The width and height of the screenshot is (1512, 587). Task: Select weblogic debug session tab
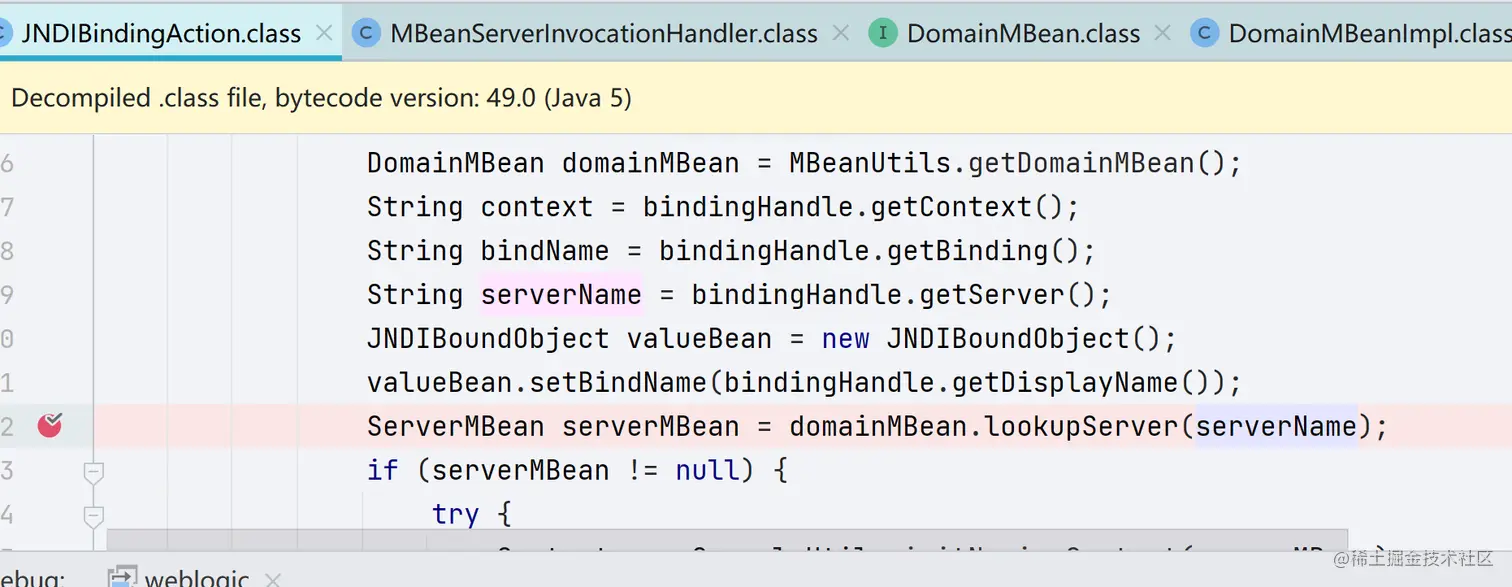(x=197, y=578)
